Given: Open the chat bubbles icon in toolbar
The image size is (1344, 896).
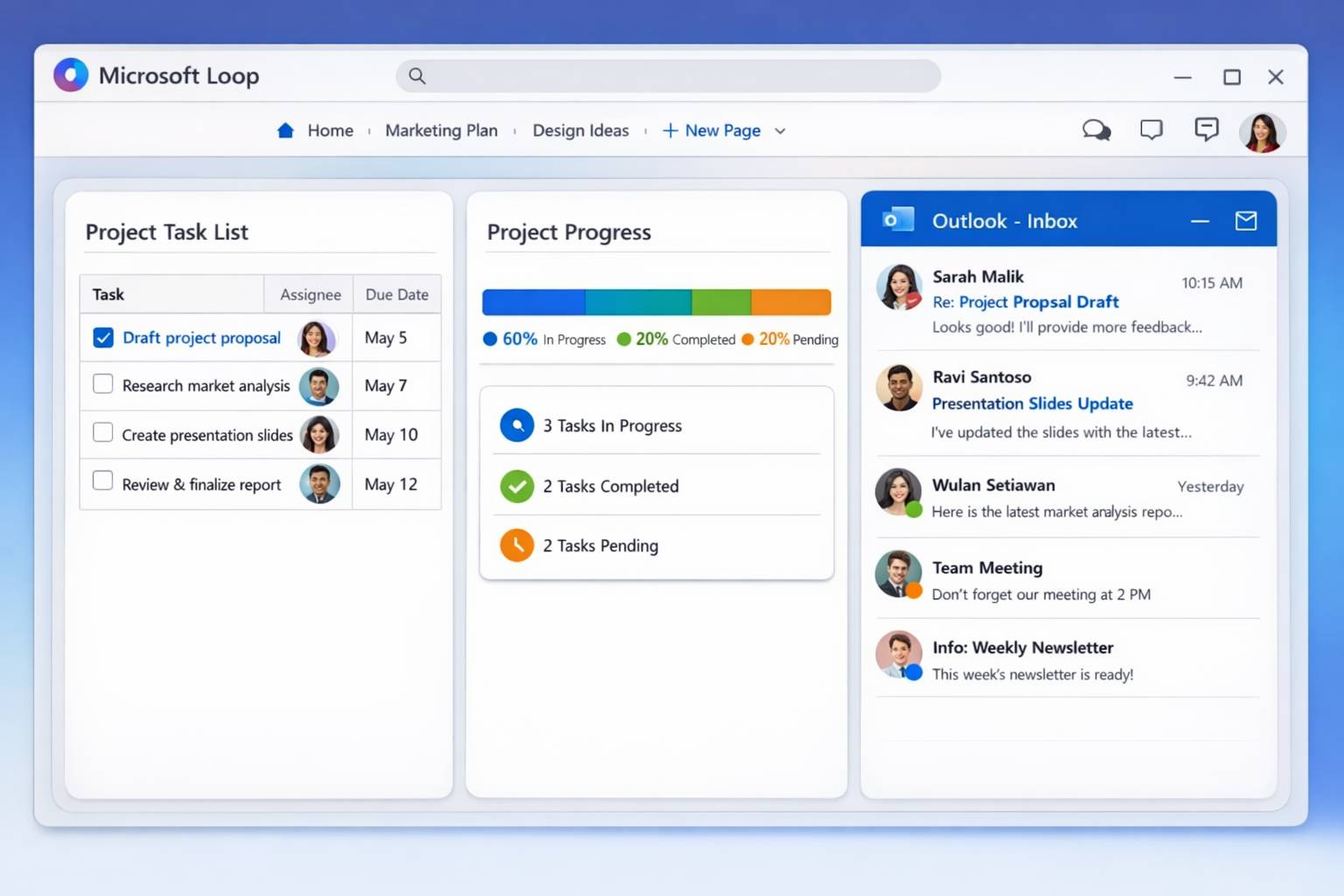Looking at the screenshot, I should coord(1095,130).
